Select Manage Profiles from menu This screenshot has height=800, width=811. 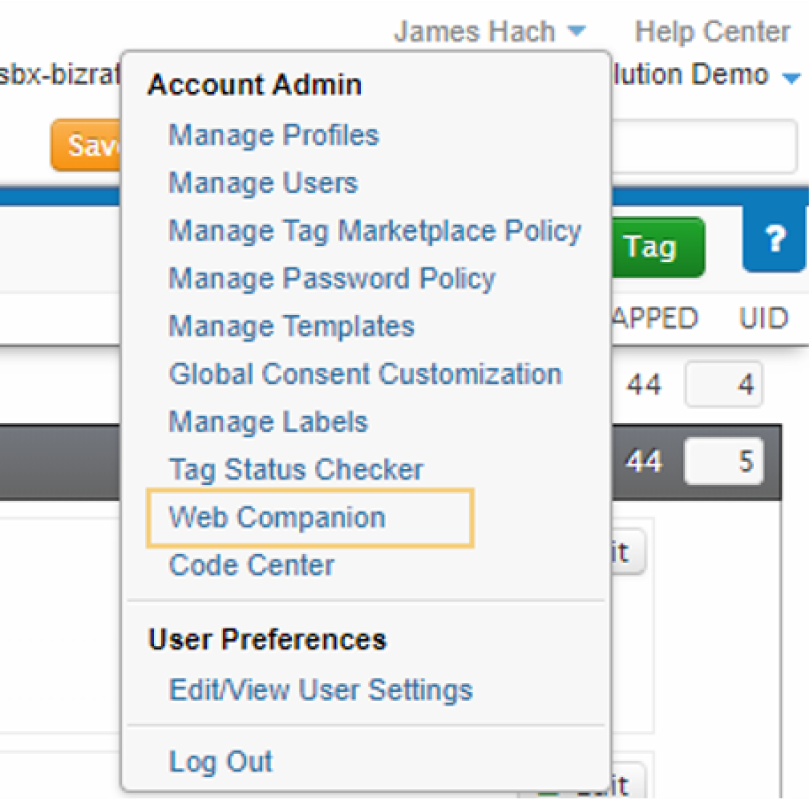(x=273, y=135)
